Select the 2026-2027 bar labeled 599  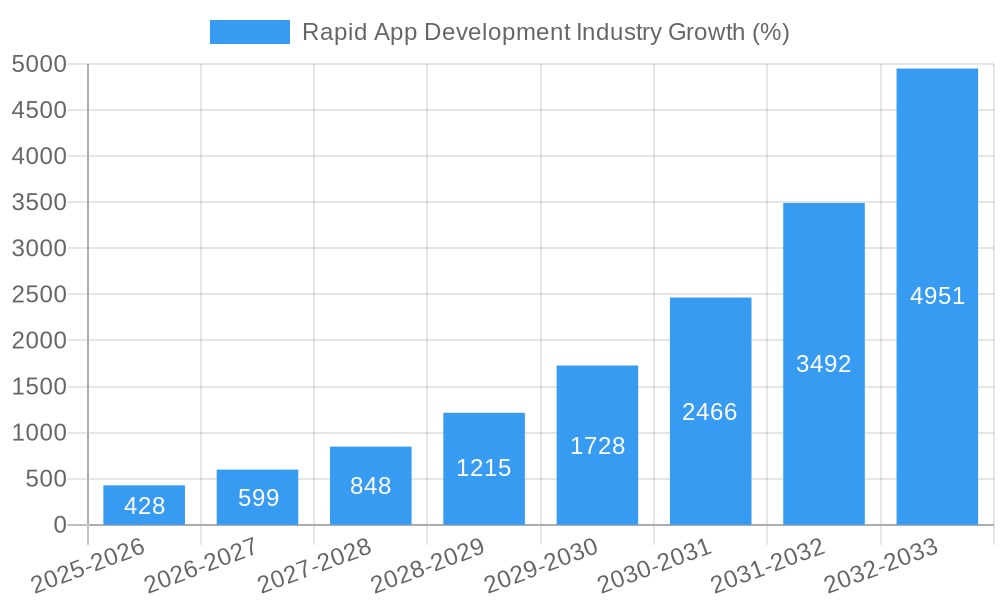pyautogui.click(x=258, y=497)
